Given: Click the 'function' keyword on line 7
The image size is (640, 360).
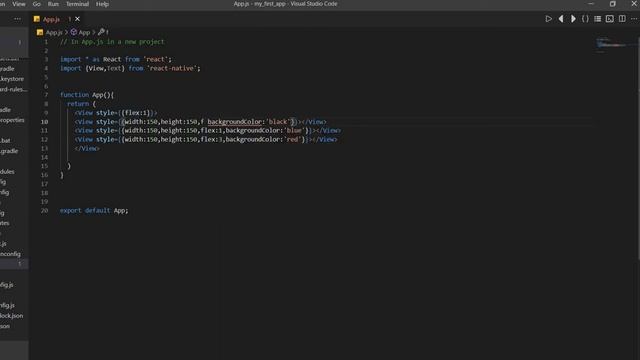Looking at the screenshot, I should coord(74,95).
